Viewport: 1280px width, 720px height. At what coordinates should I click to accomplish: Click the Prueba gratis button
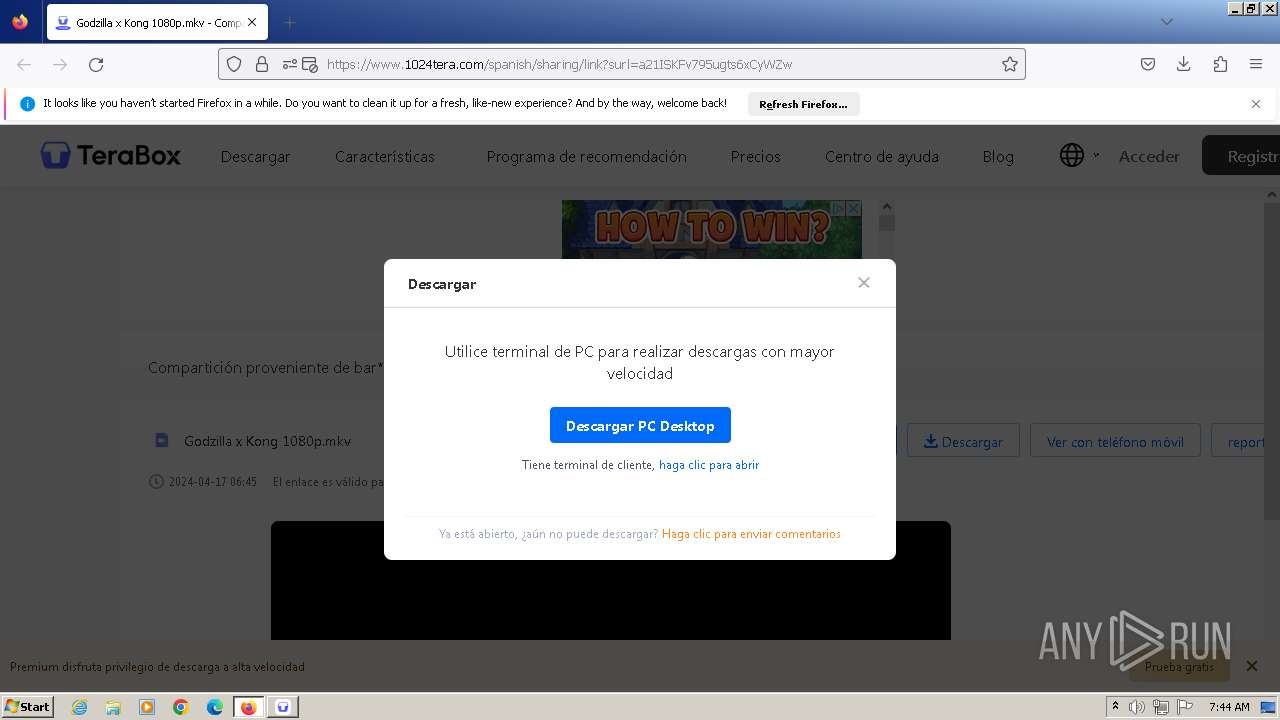[1179, 666]
